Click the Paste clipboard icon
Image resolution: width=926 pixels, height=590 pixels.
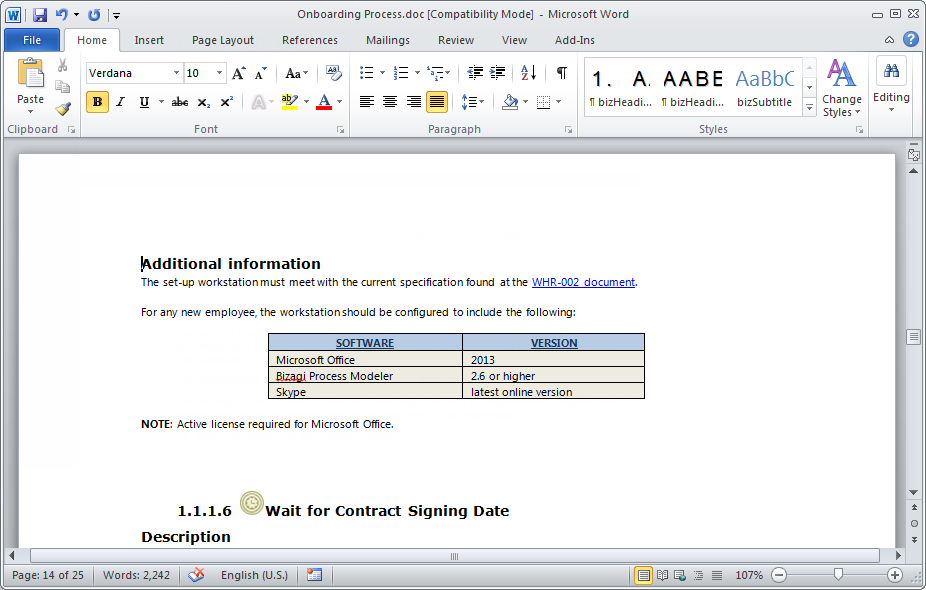30,73
